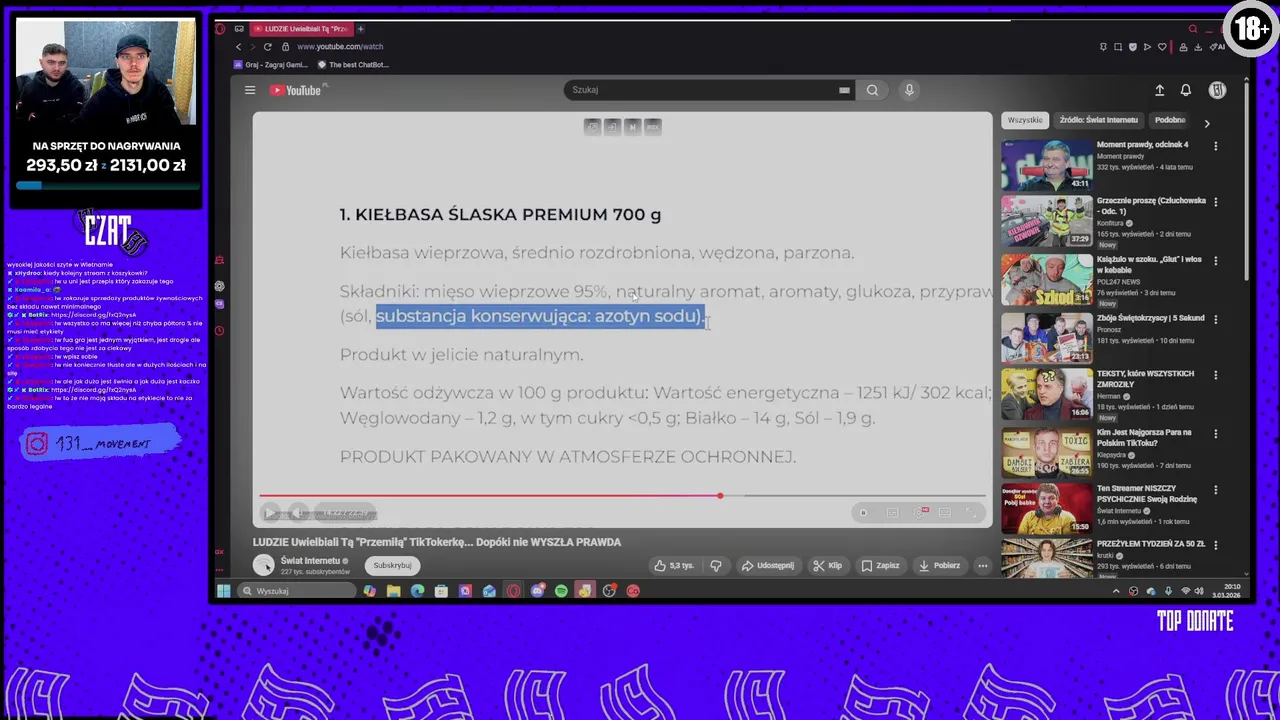The width and height of the screenshot is (1280, 720).
Task: Click the www.youtube.com/watch address bar
Action: point(340,47)
